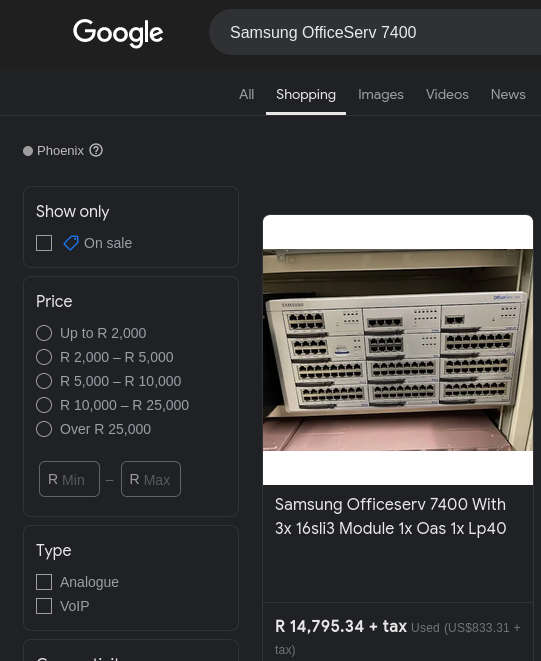Open the Videos tab
541x661 pixels.
tap(447, 94)
